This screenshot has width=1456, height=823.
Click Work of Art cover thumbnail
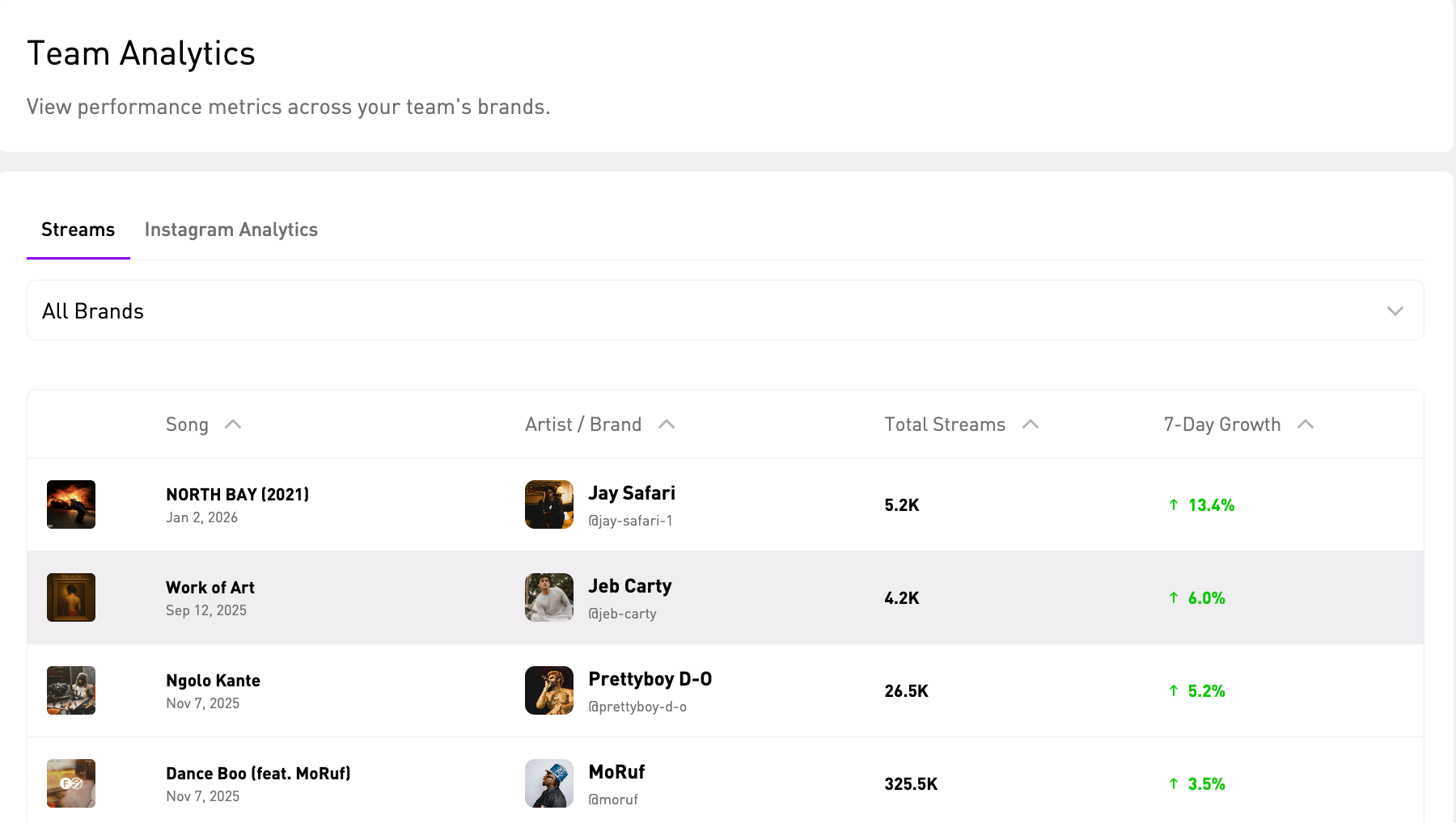coord(71,597)
